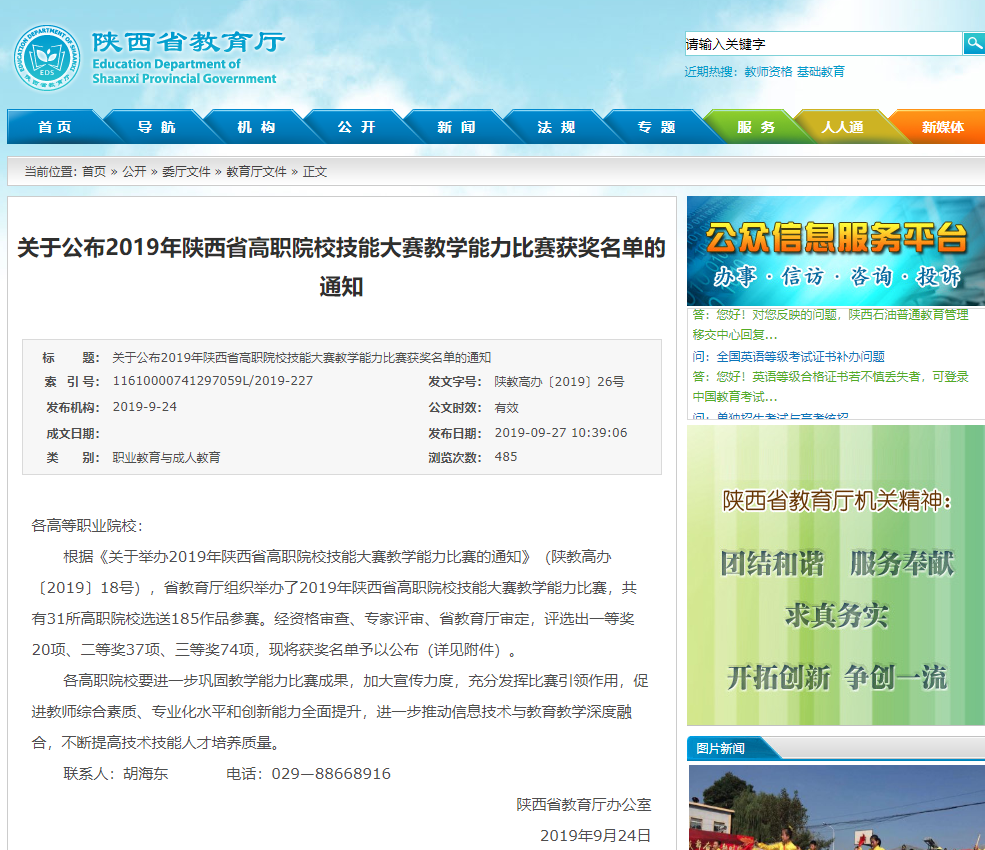
Task: Click the search magnifier icon button
Action: point(973,43)
